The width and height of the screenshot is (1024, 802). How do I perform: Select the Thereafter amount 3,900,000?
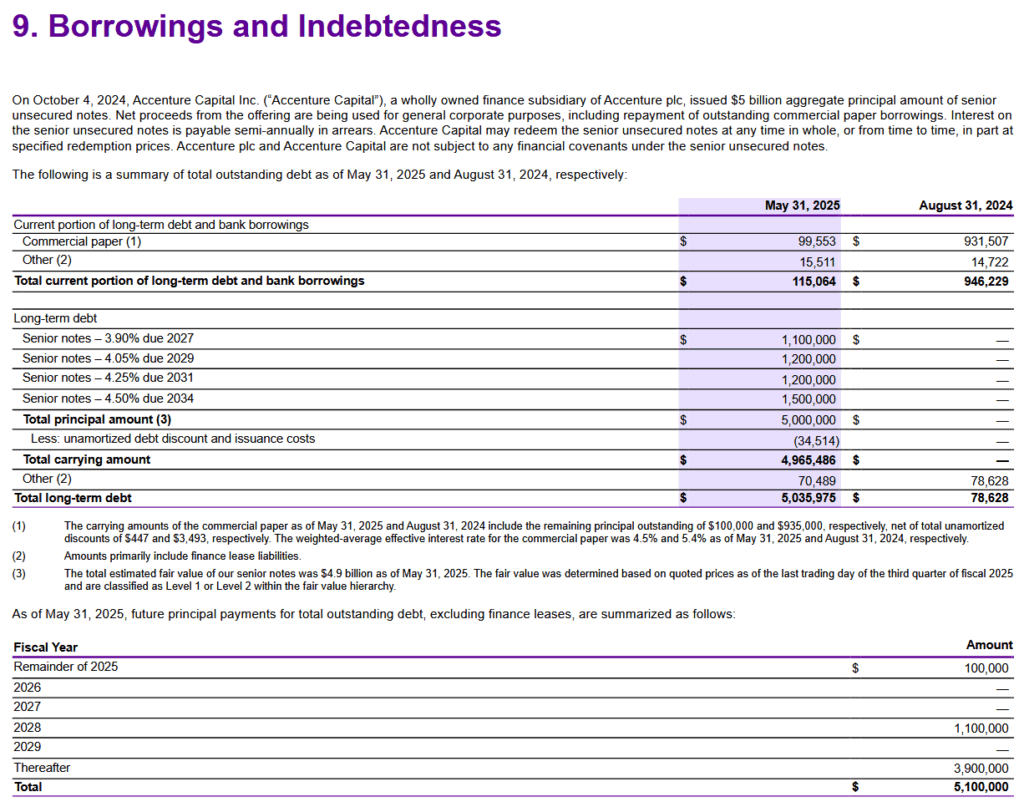(981, 769)
